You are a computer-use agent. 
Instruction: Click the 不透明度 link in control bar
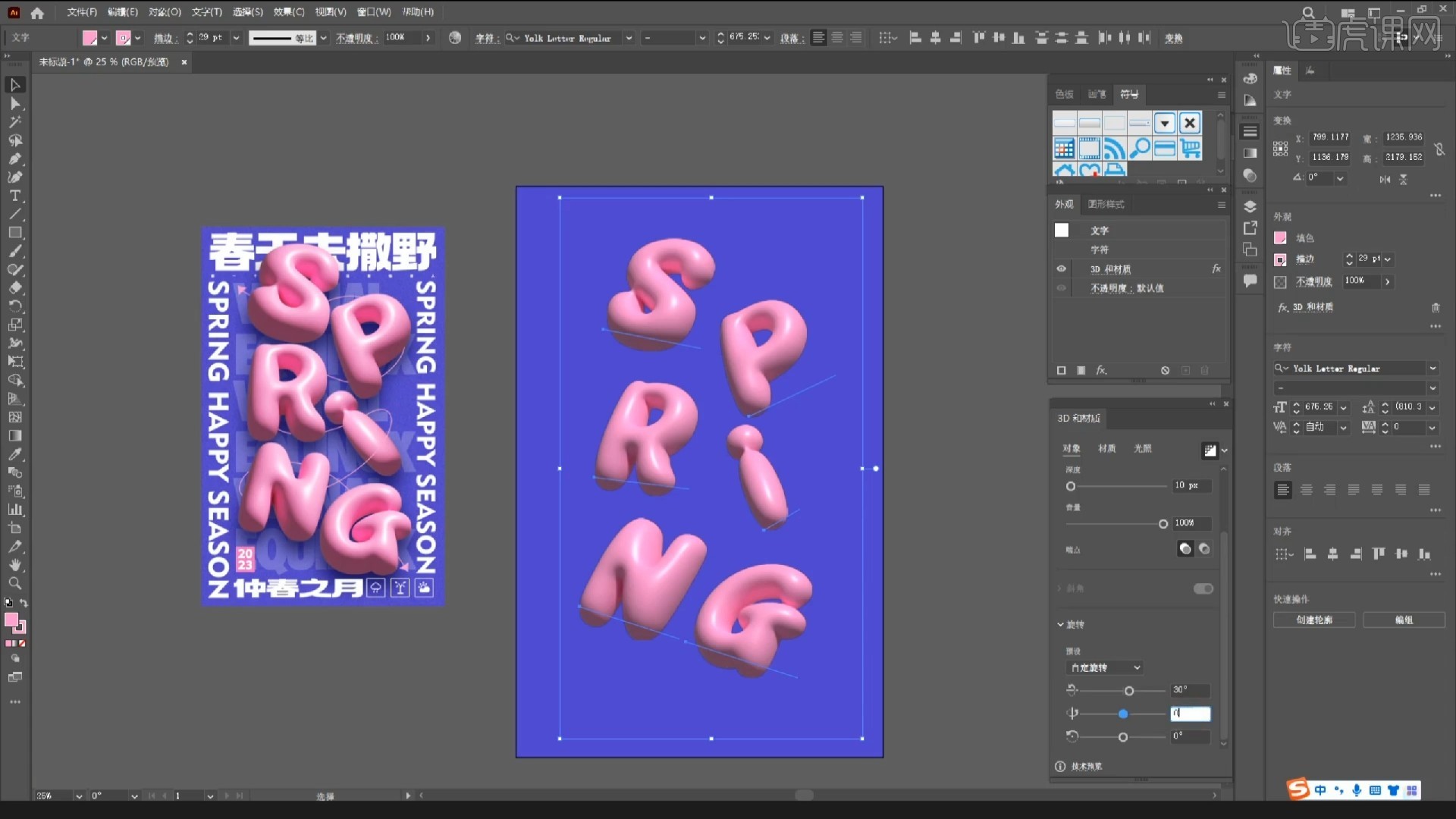(x=356, y=38)
